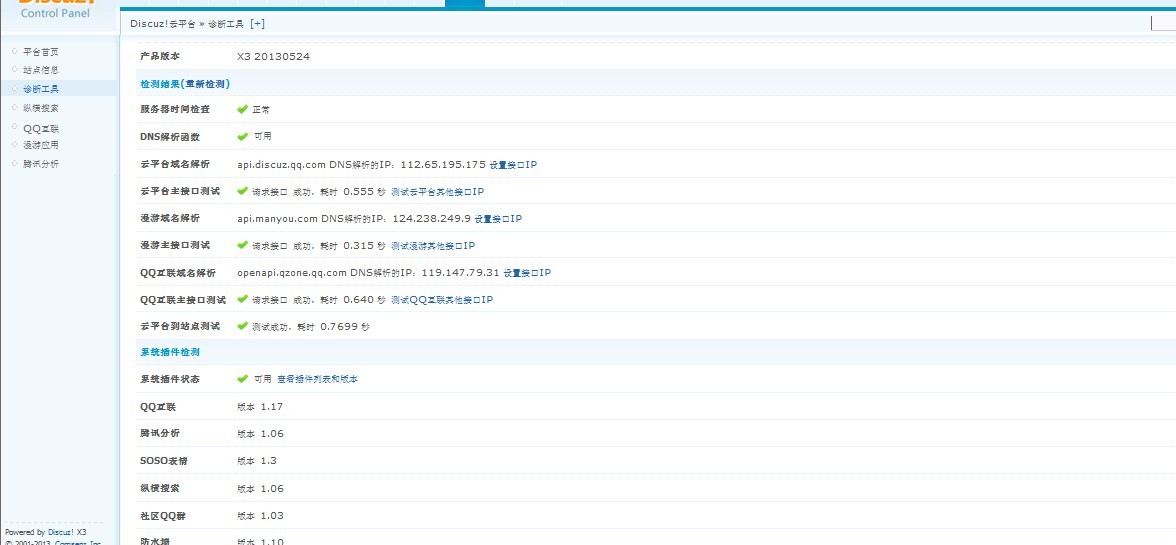Open 查看插件列表和版本 link

tap(317, 379)
